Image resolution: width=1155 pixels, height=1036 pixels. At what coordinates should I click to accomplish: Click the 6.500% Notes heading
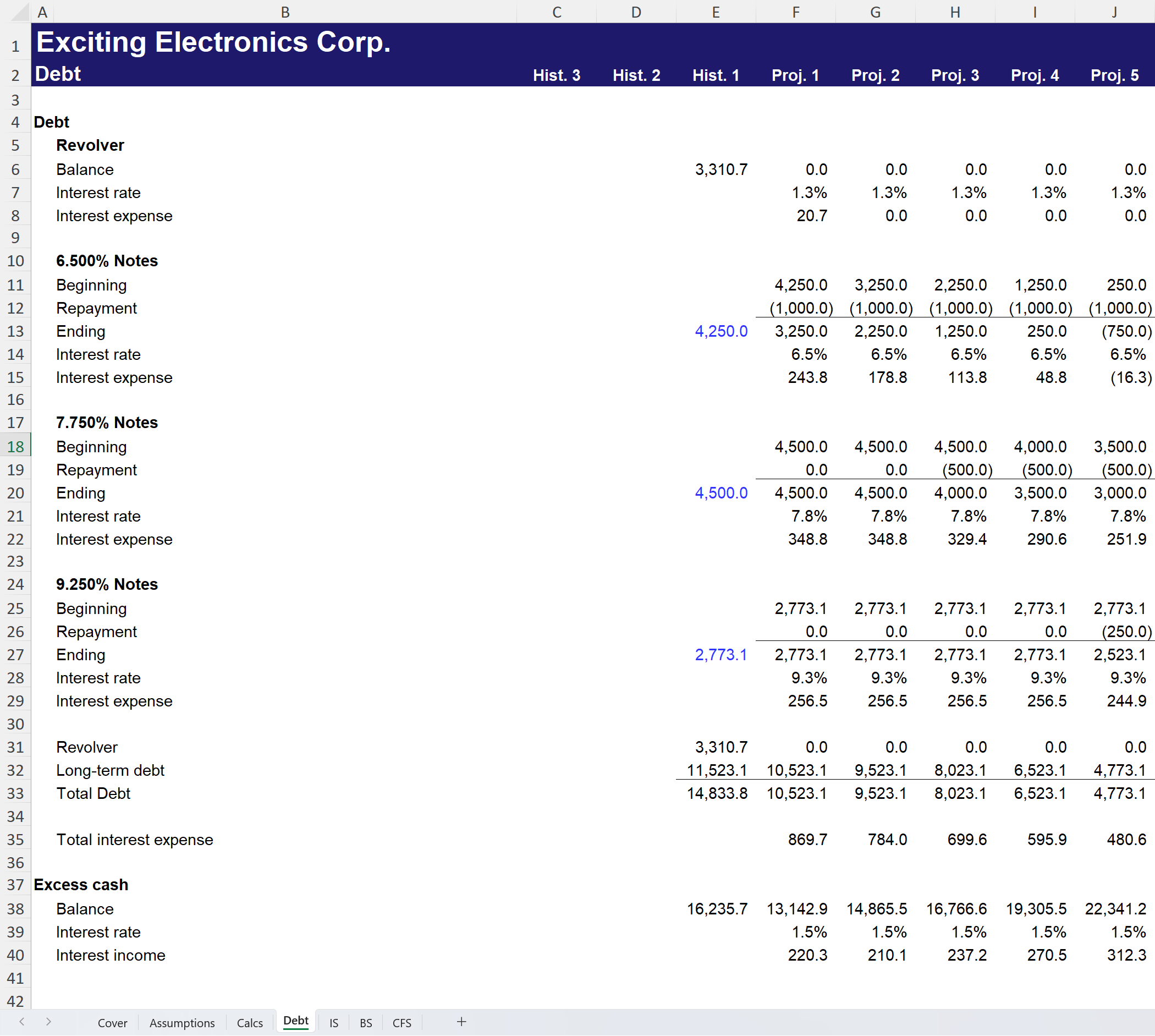[107, 261]
